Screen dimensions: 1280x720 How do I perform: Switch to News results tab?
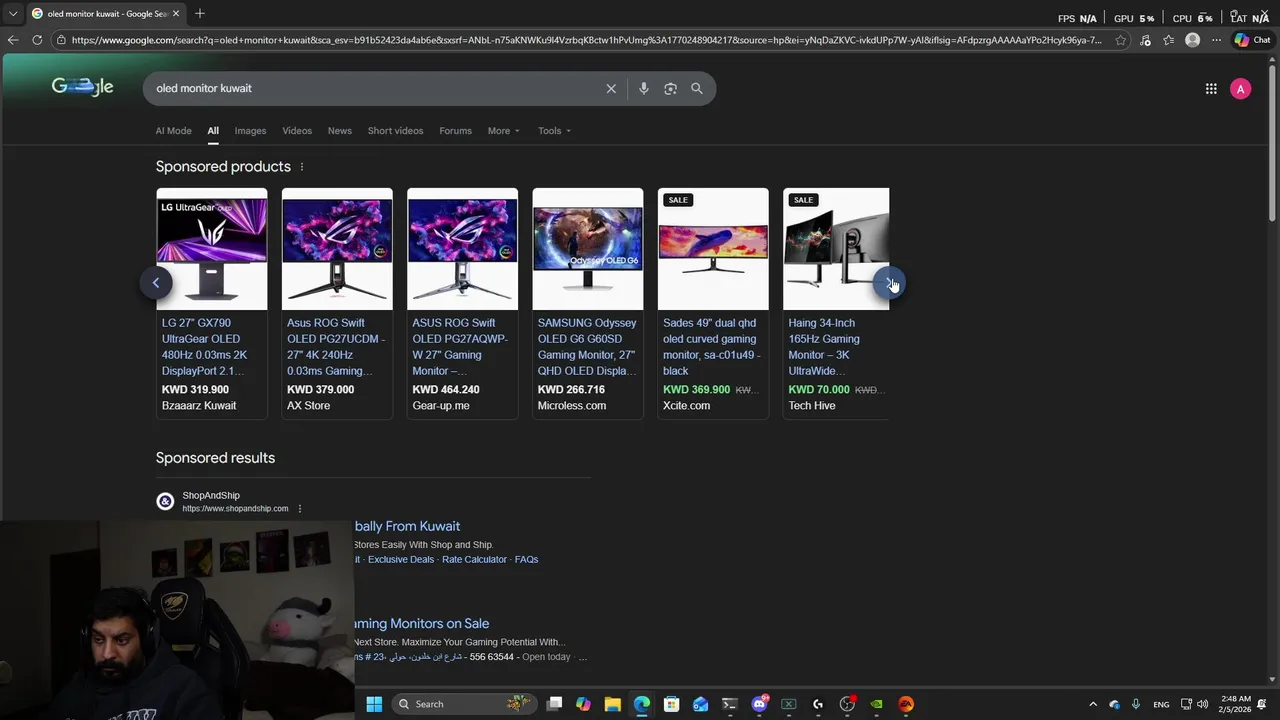point(340,131)
